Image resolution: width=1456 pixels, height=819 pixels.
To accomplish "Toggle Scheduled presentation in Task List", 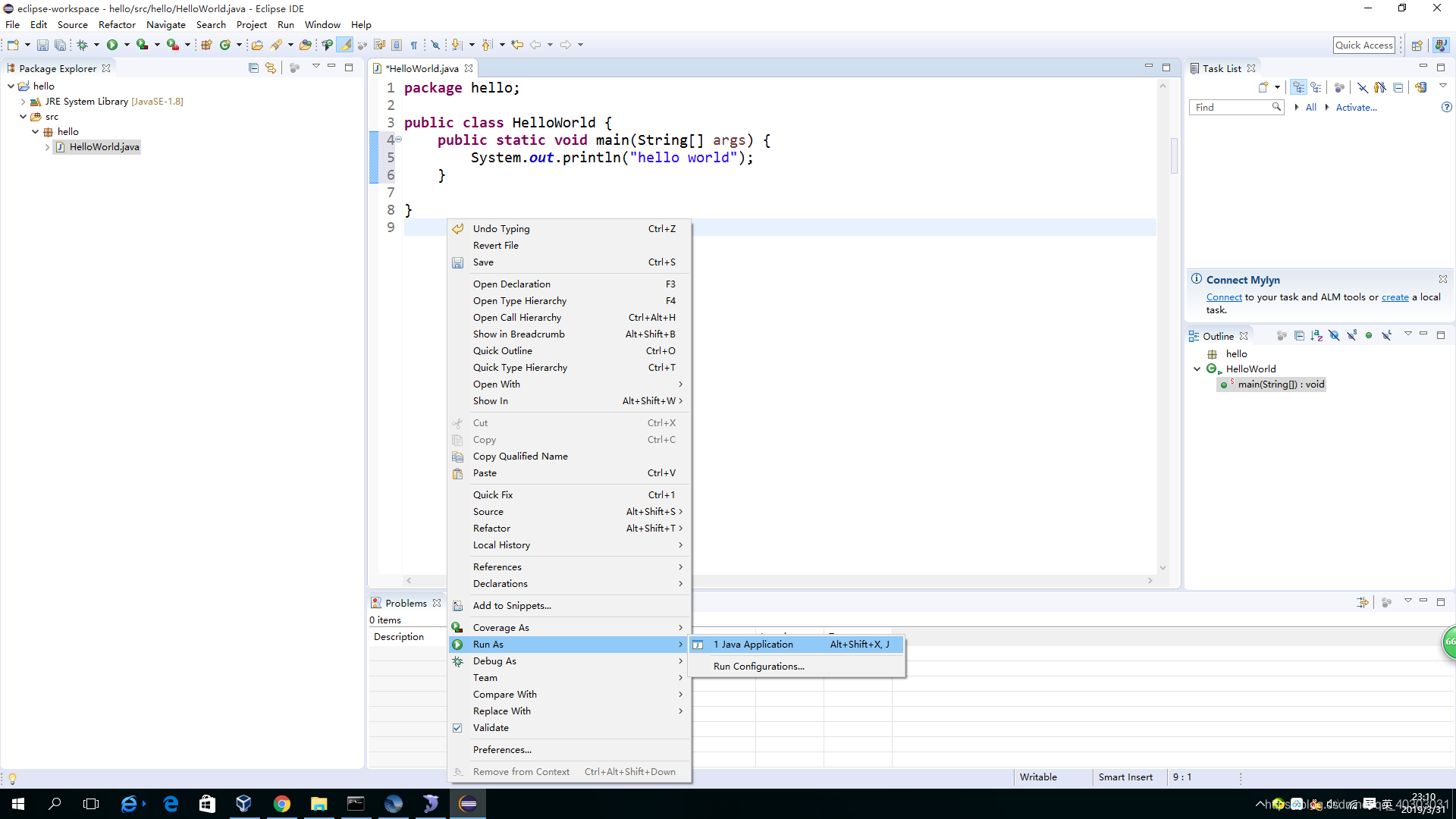I will click(x=1316, y=87).
